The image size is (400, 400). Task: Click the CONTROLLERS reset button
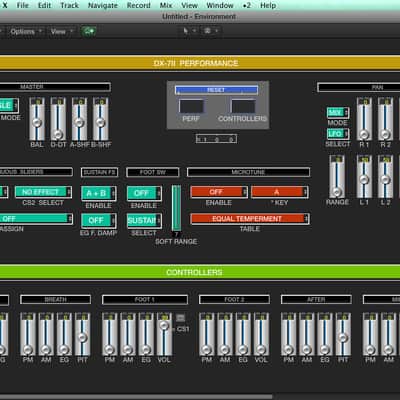243,107
